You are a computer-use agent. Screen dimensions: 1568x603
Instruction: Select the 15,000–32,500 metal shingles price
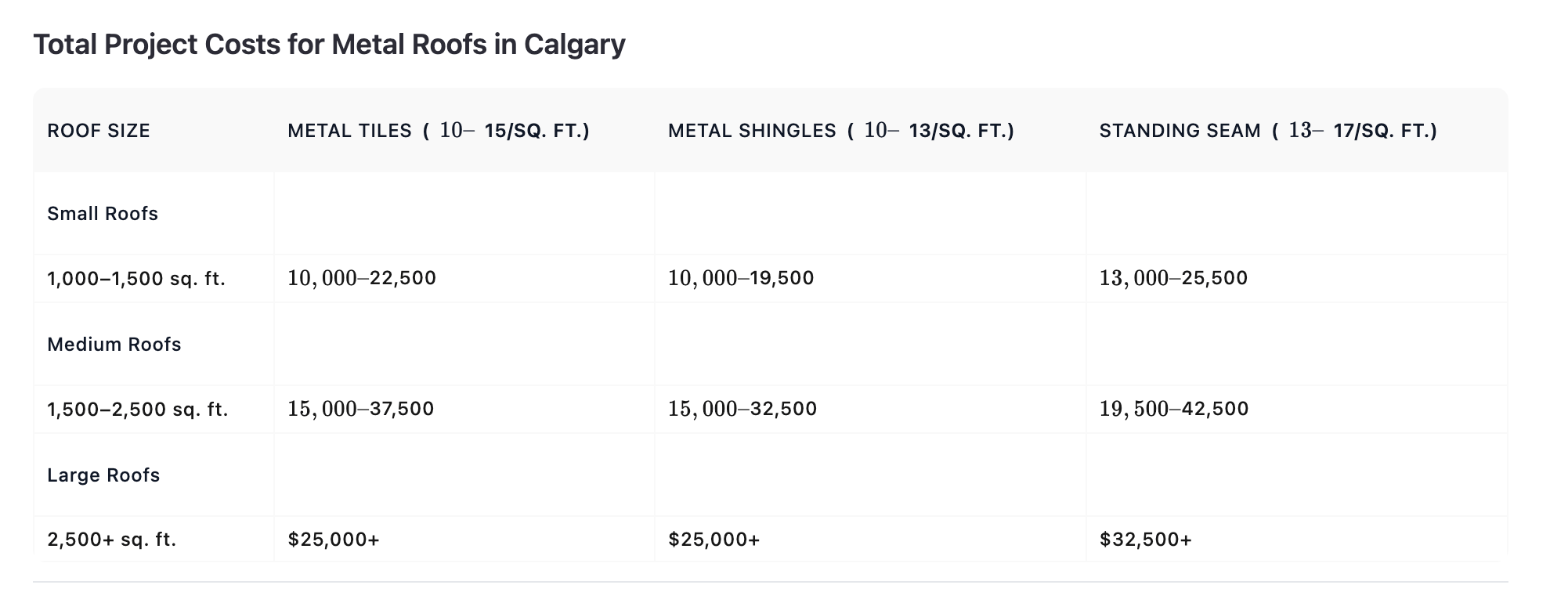[742, 409]
